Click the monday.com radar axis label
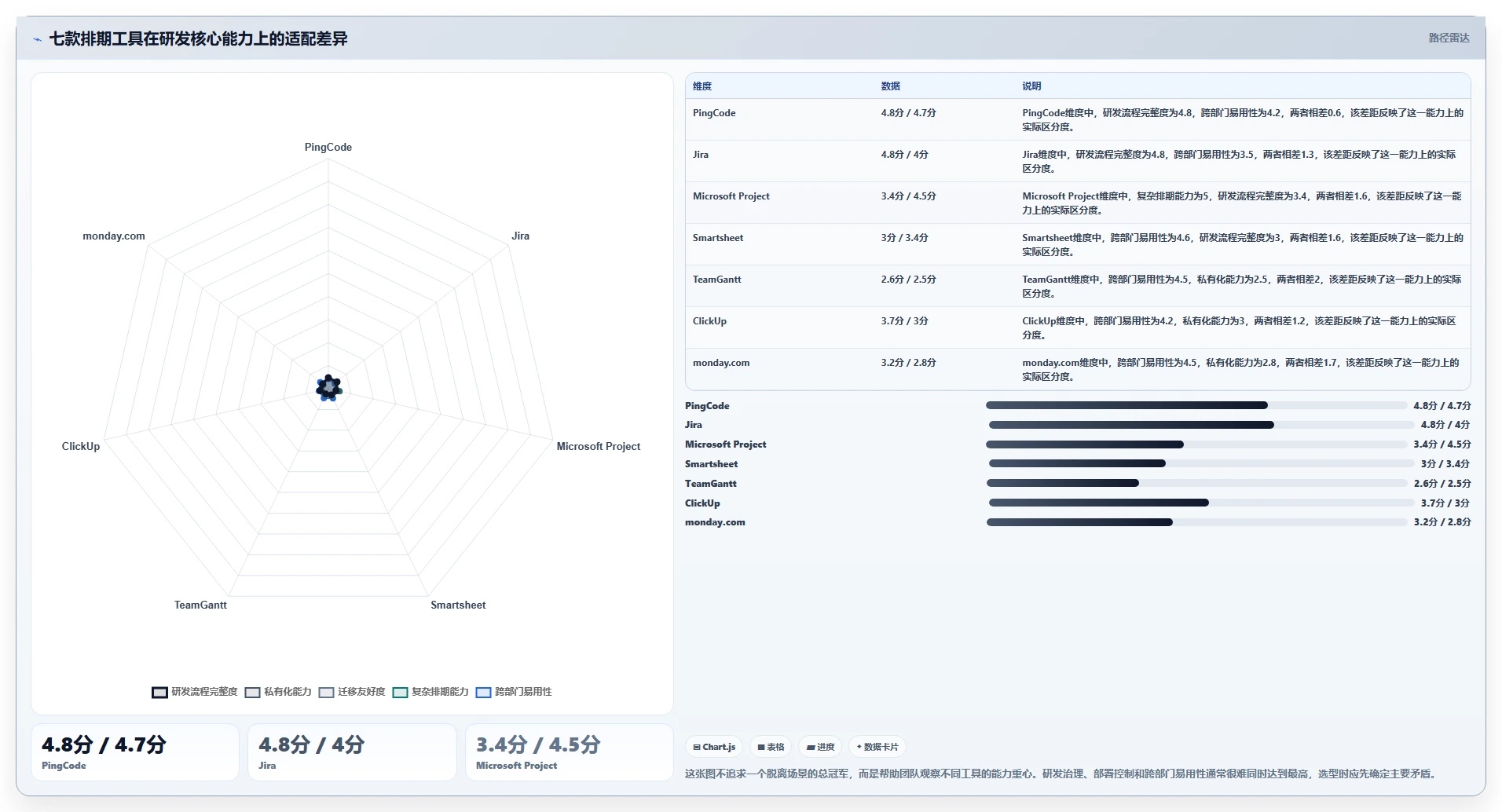Image resolution: width=1502 pixels, height=812 pixels. click(x=114, y=236)
